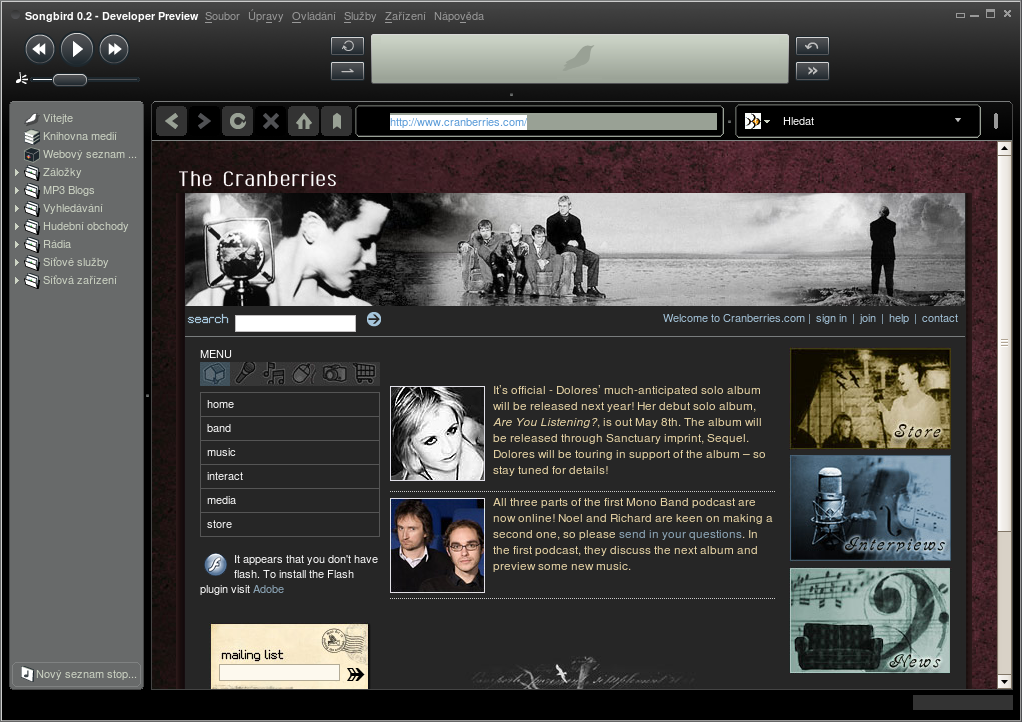
Task: Open the interact menu entry
Action: click(x=289, y=476)
